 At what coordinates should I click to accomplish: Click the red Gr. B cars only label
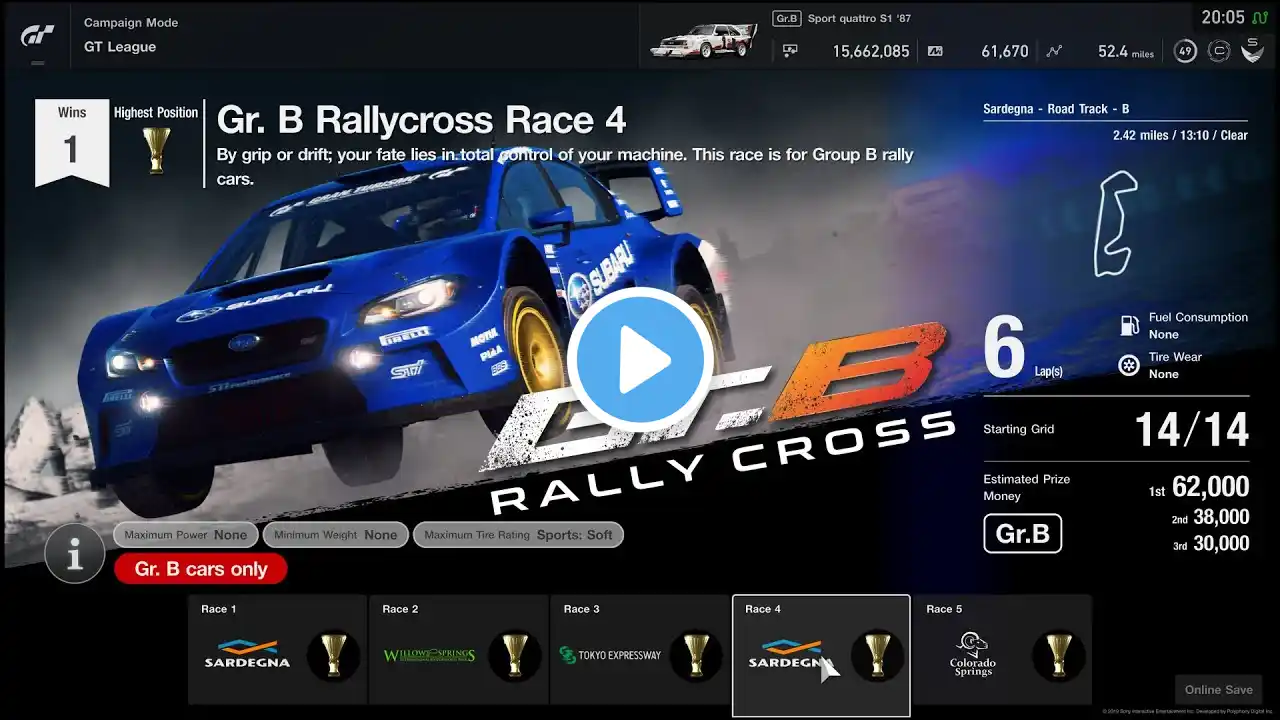[201, 569]
